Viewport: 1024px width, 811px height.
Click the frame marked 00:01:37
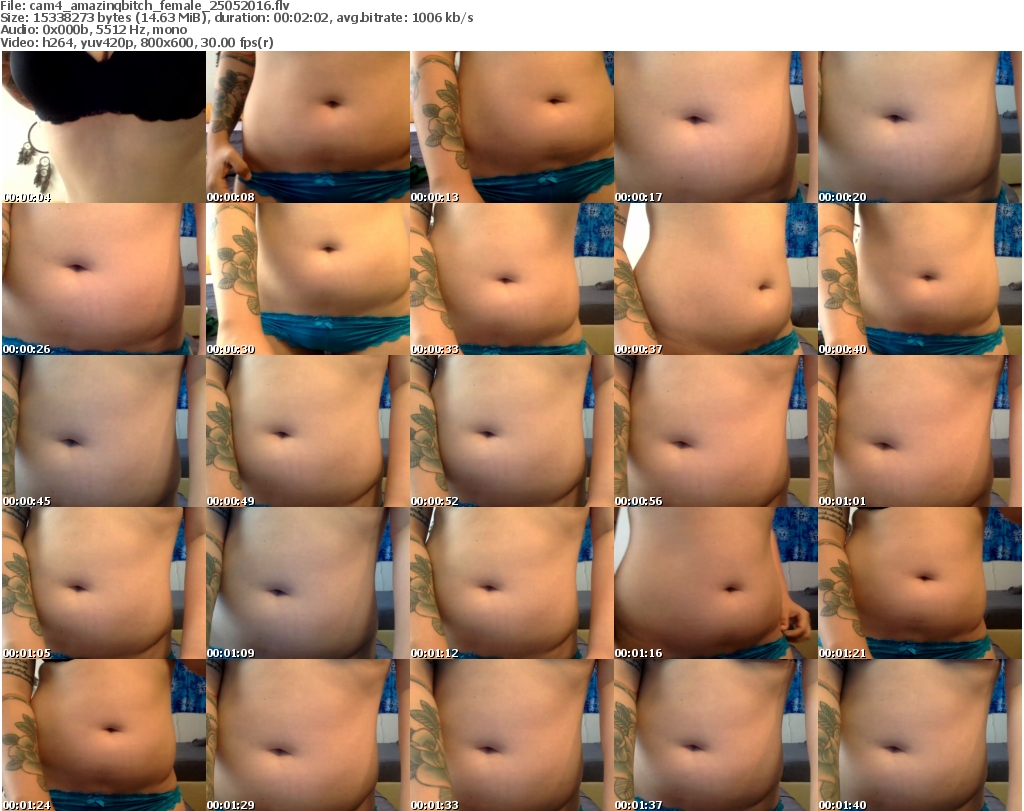pyautogui.click(x=716, y=735)
